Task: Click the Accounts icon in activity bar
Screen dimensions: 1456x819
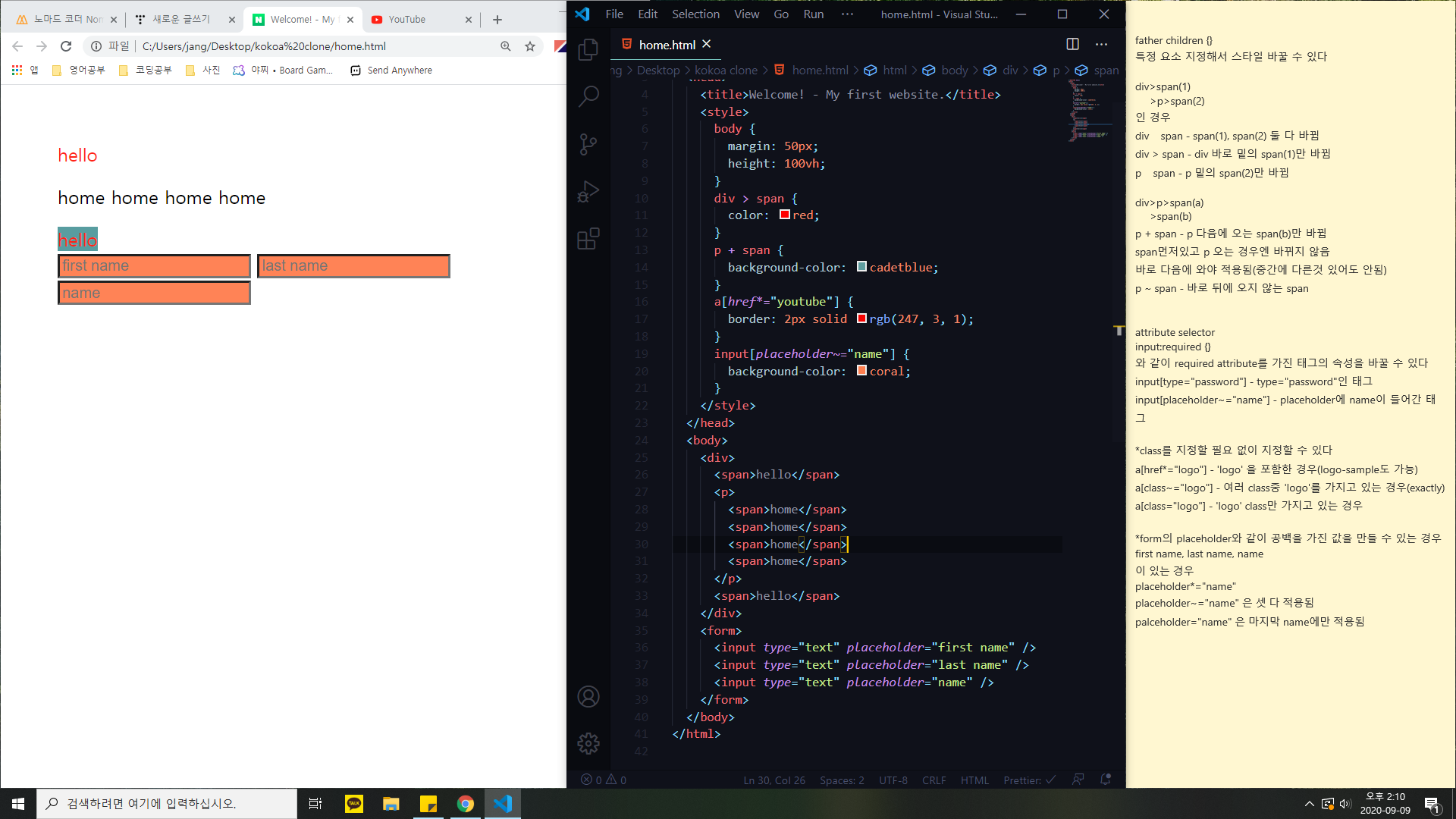Action: 588,697
